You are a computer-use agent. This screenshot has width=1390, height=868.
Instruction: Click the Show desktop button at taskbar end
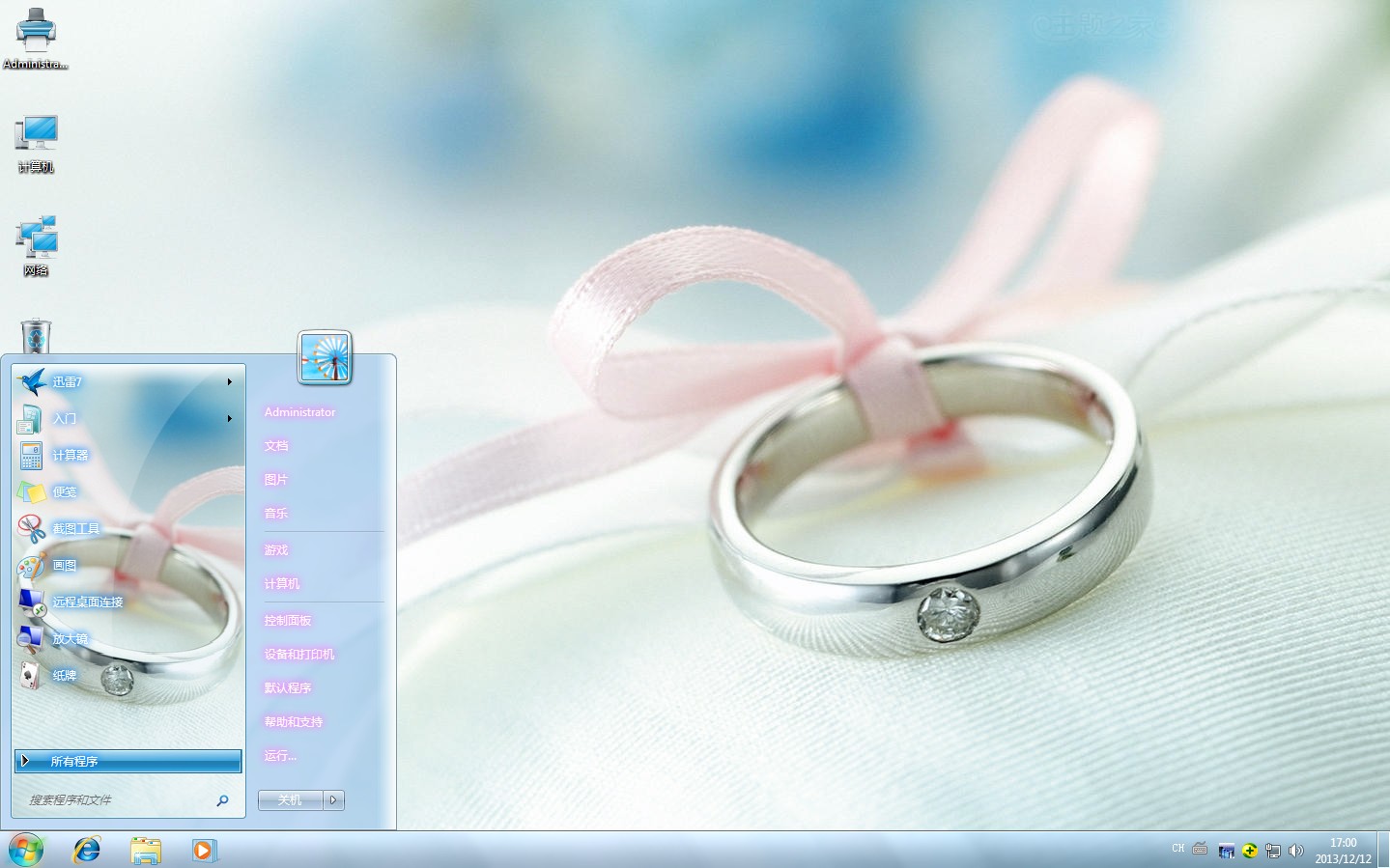pyautogui.click(x=1383, y=850)
